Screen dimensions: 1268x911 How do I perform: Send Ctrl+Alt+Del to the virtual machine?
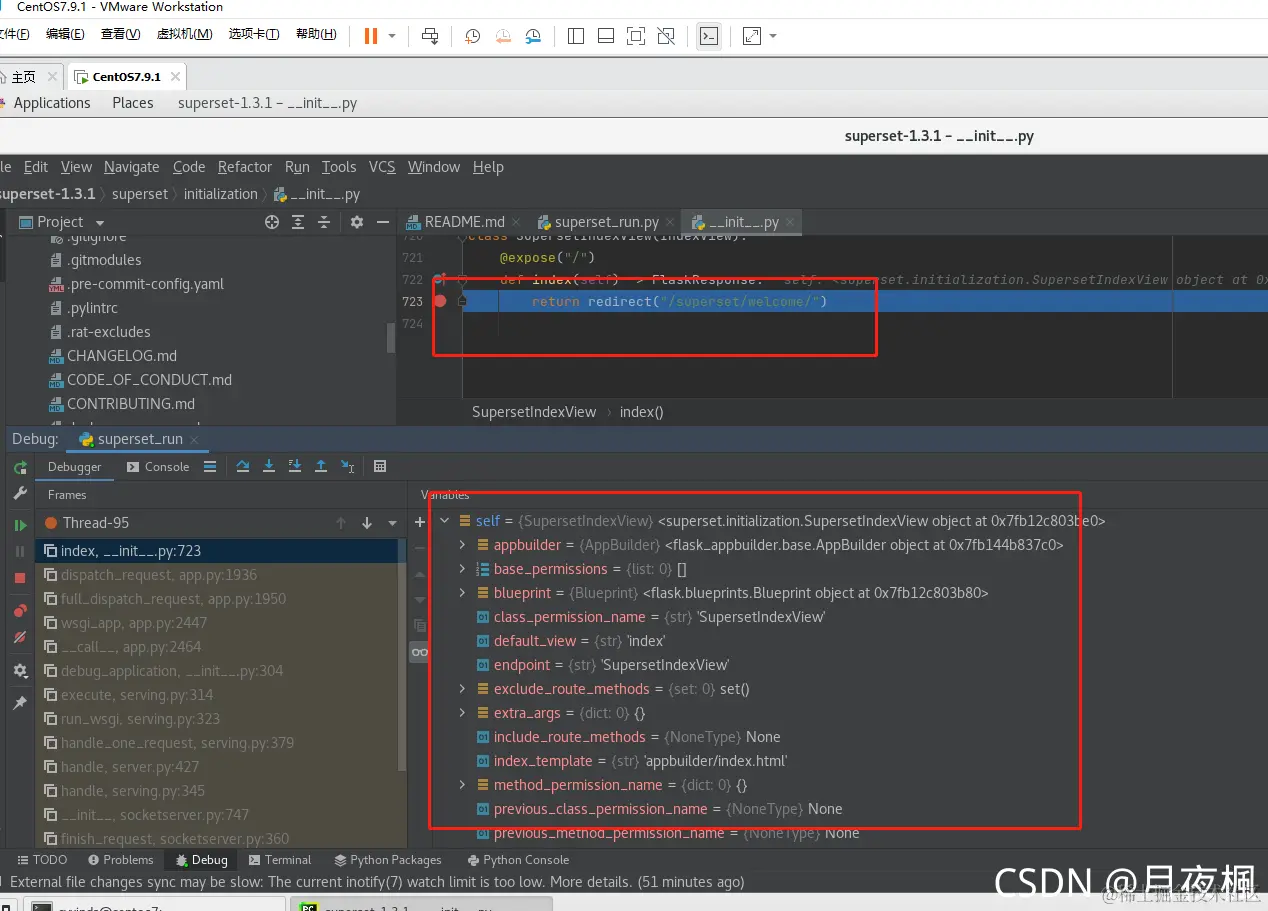pyautogui.click(x=430, y=36)
